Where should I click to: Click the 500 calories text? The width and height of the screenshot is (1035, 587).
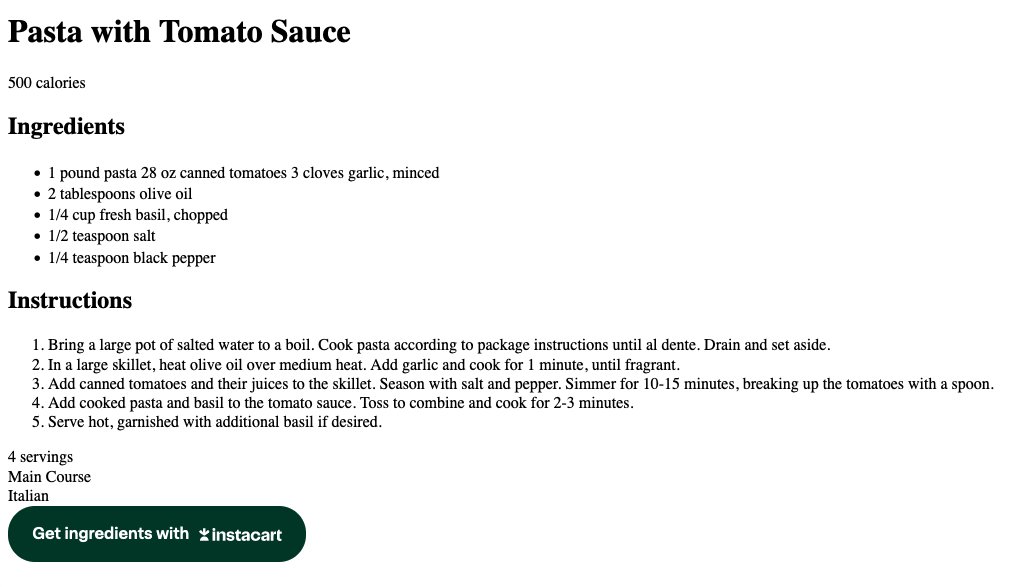[47, 83]
